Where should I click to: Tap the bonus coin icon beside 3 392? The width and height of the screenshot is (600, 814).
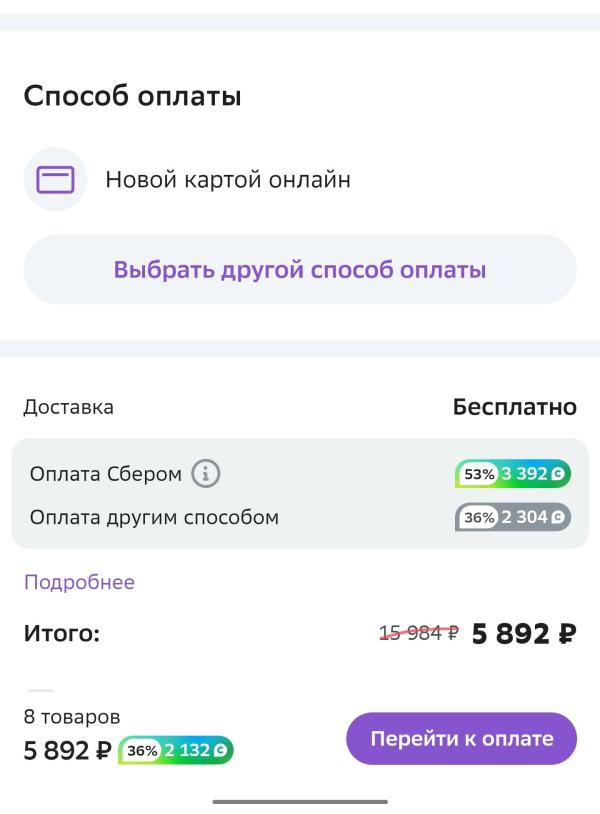point(557,473)
